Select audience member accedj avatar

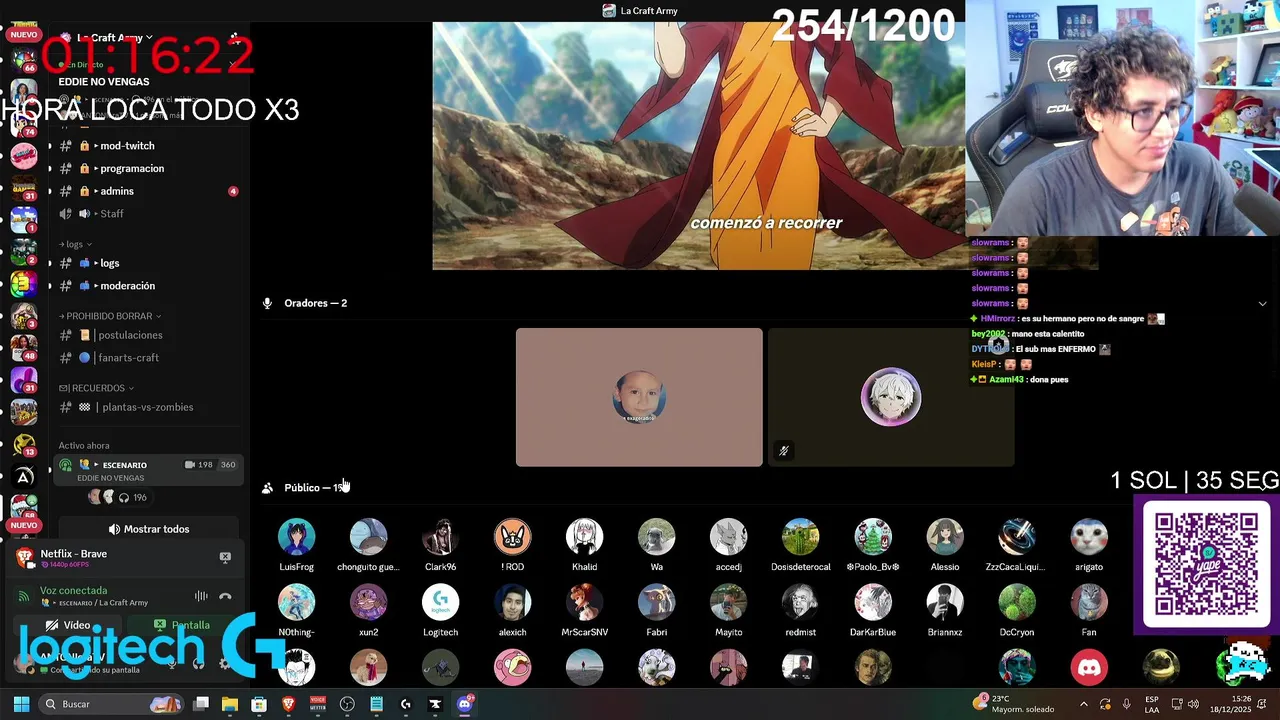click(x=728, y=537)
